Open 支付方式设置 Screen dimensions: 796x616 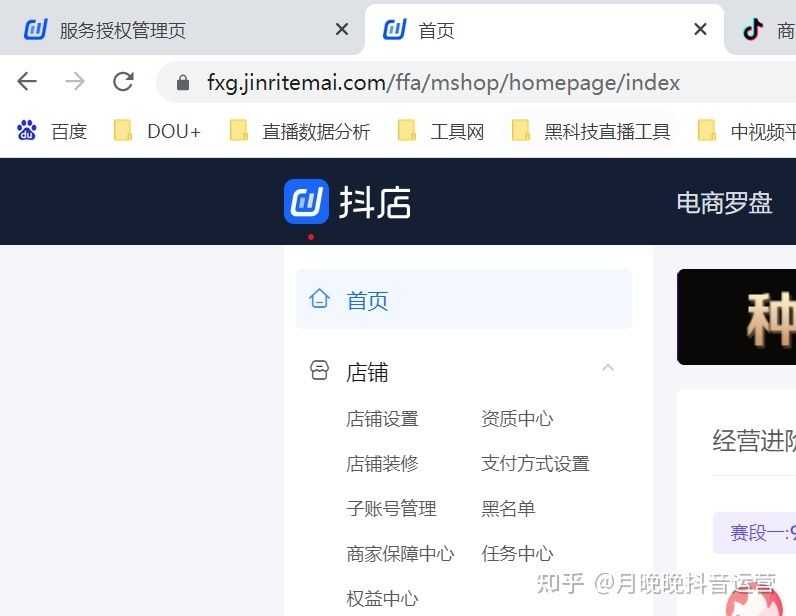[536, 464]
